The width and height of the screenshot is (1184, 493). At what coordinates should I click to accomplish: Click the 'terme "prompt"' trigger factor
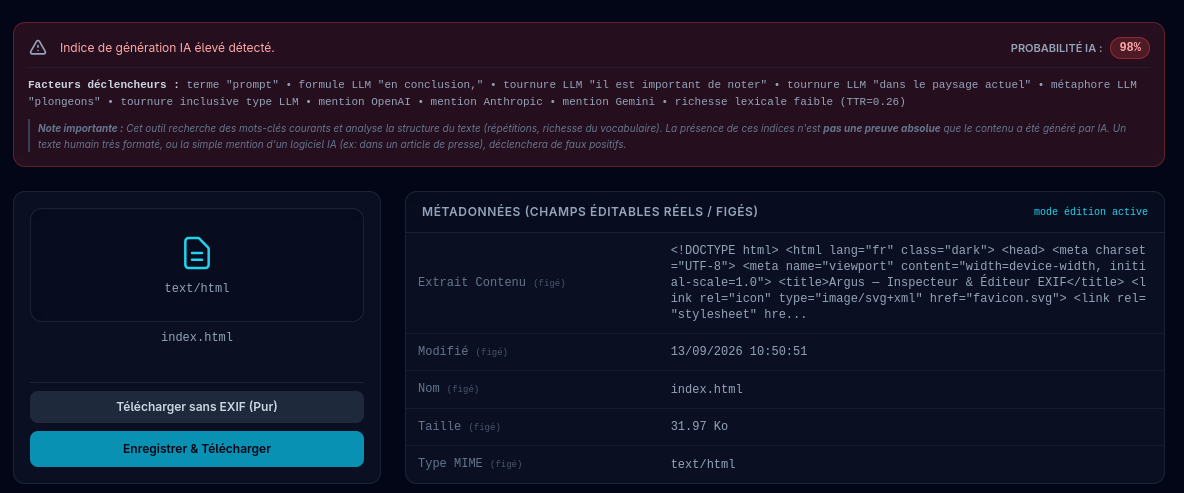[233, 85]
